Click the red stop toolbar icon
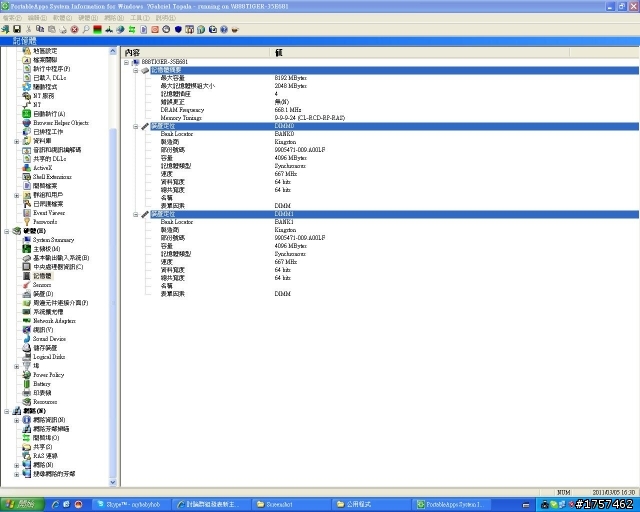The height and width of the screenshot is (512, 640). coord(74,29)
